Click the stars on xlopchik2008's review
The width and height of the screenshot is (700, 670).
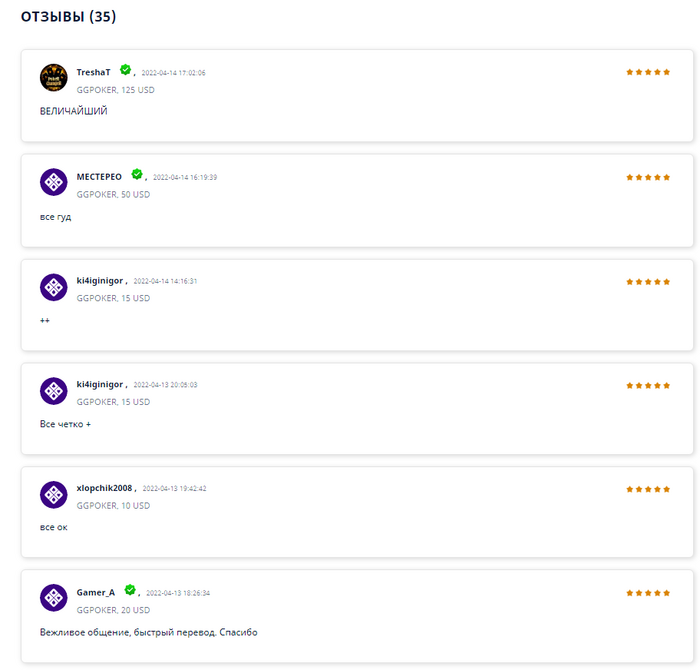coord(648,489)
